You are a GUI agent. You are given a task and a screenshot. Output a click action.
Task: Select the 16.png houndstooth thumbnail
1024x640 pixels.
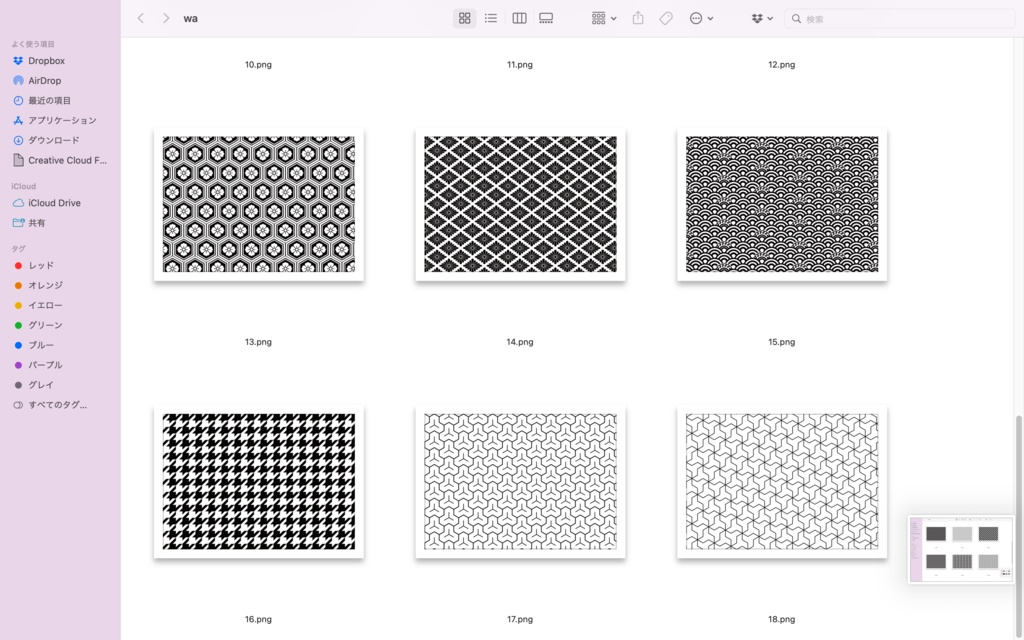pyautogui.click(x=259, y=482)
